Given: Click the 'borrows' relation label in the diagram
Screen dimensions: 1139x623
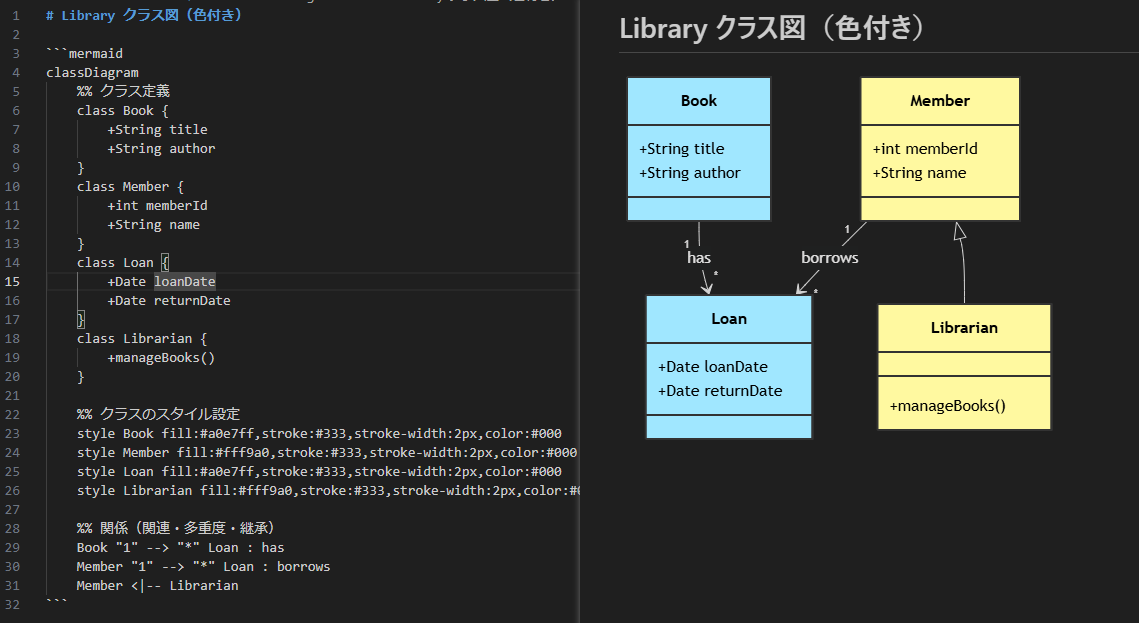Looking at the screenshot, I should click(x=830, y=258).
